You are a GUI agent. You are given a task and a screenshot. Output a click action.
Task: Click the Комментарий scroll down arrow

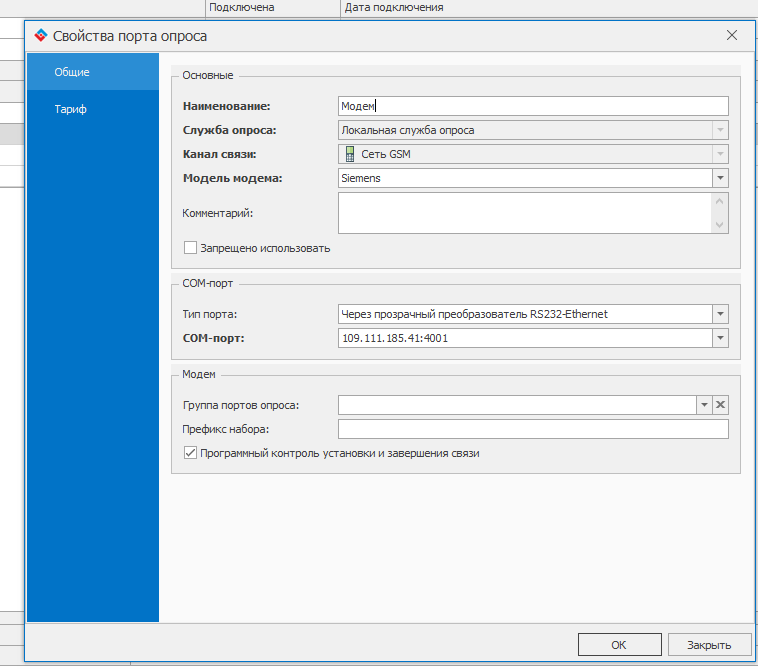tap(720, 225)
